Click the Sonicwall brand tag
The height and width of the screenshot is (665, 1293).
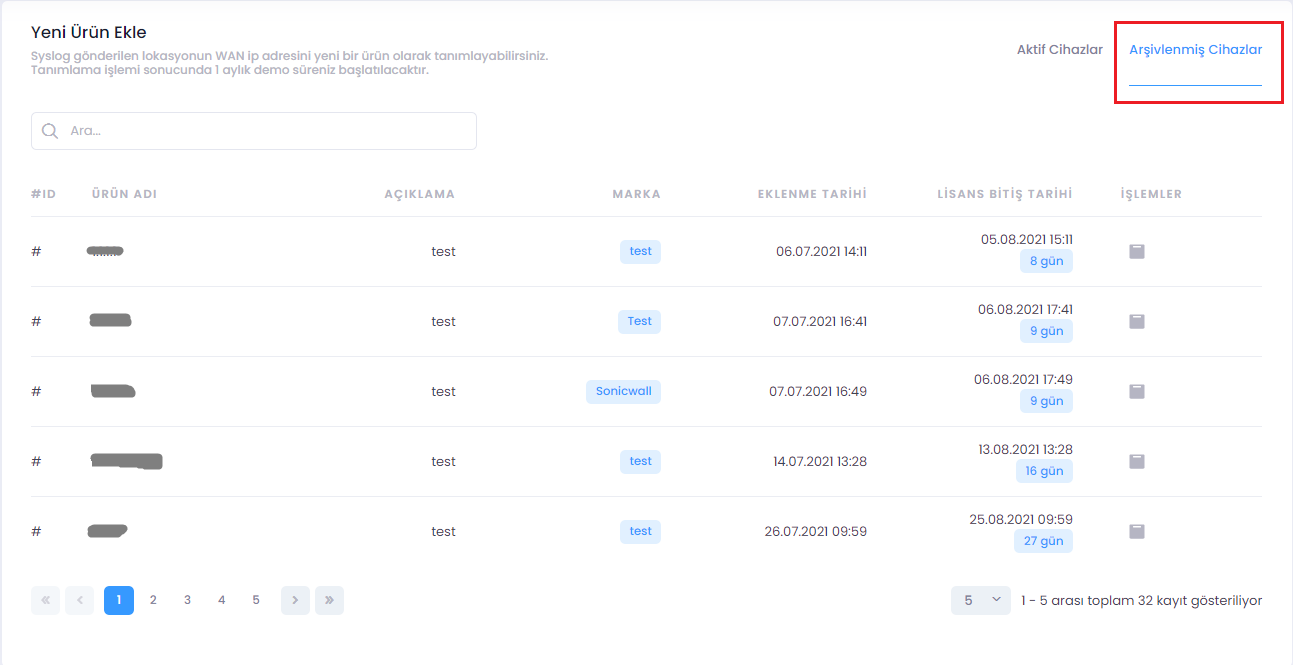623,392
